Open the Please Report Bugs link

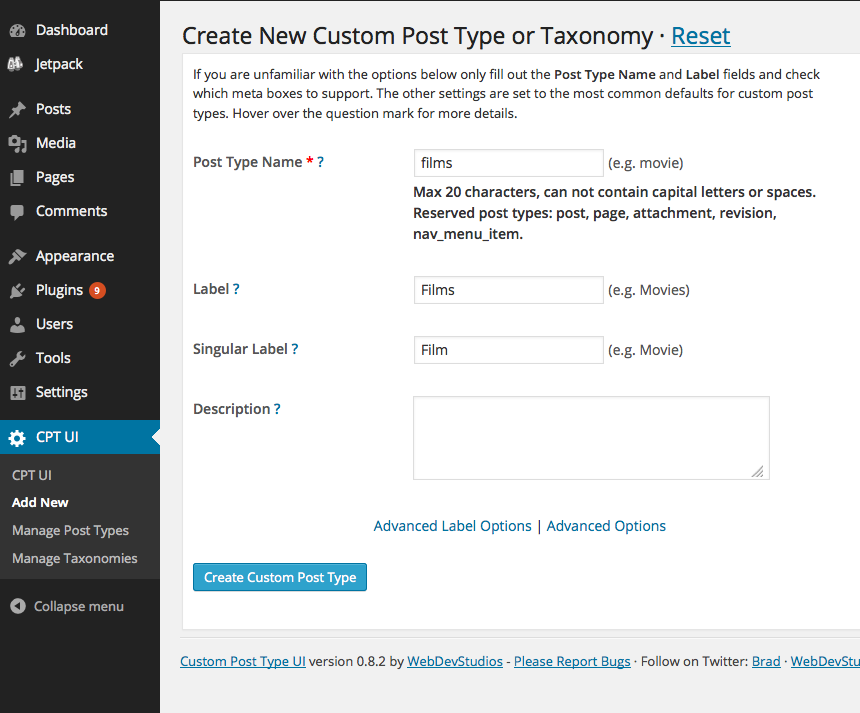coord(572,661)
